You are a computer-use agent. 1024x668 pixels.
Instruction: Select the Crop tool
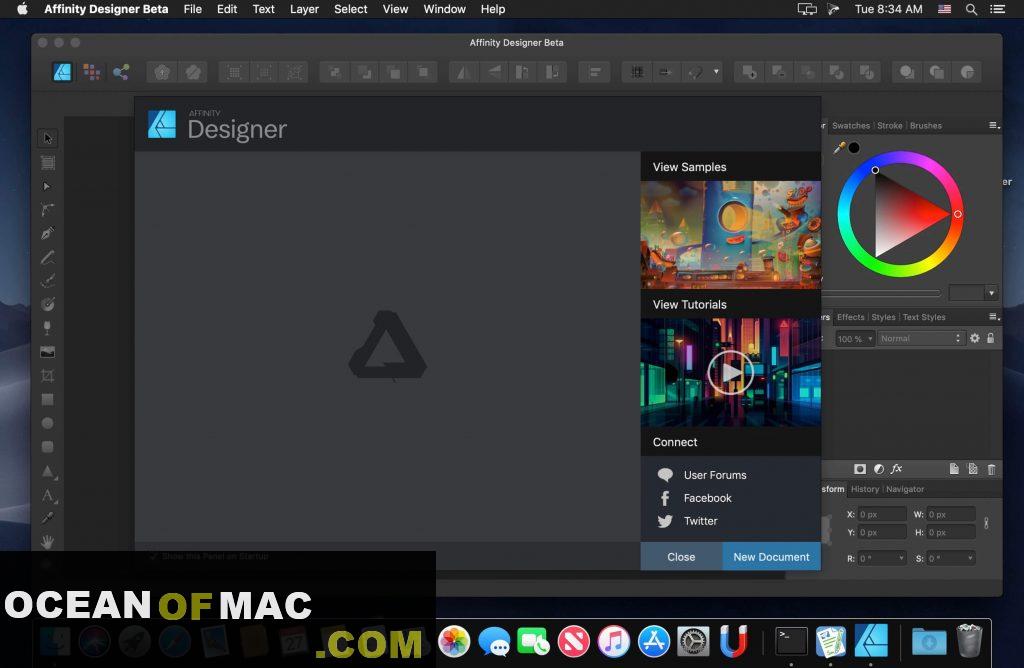pyautogui.click(x=48, y=375)
